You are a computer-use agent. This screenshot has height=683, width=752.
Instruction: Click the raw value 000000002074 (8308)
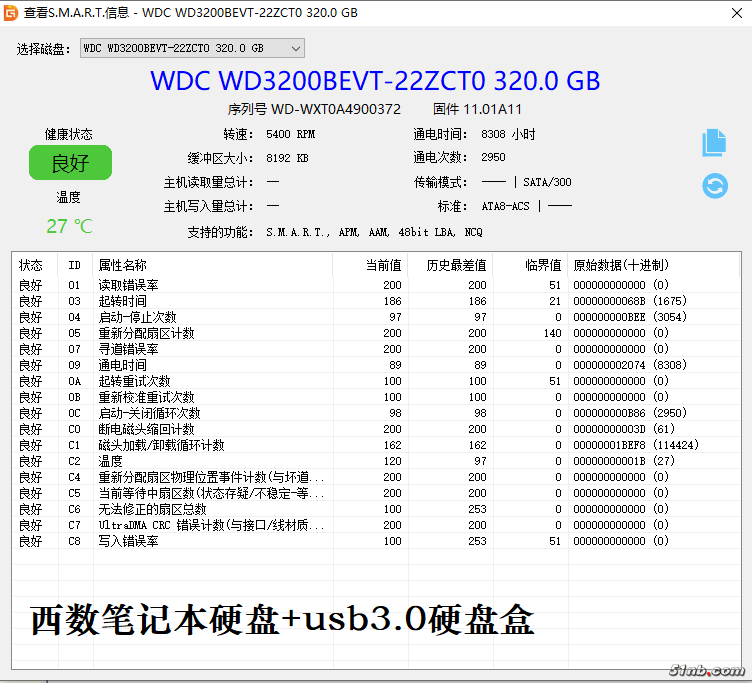pos(630,365)
